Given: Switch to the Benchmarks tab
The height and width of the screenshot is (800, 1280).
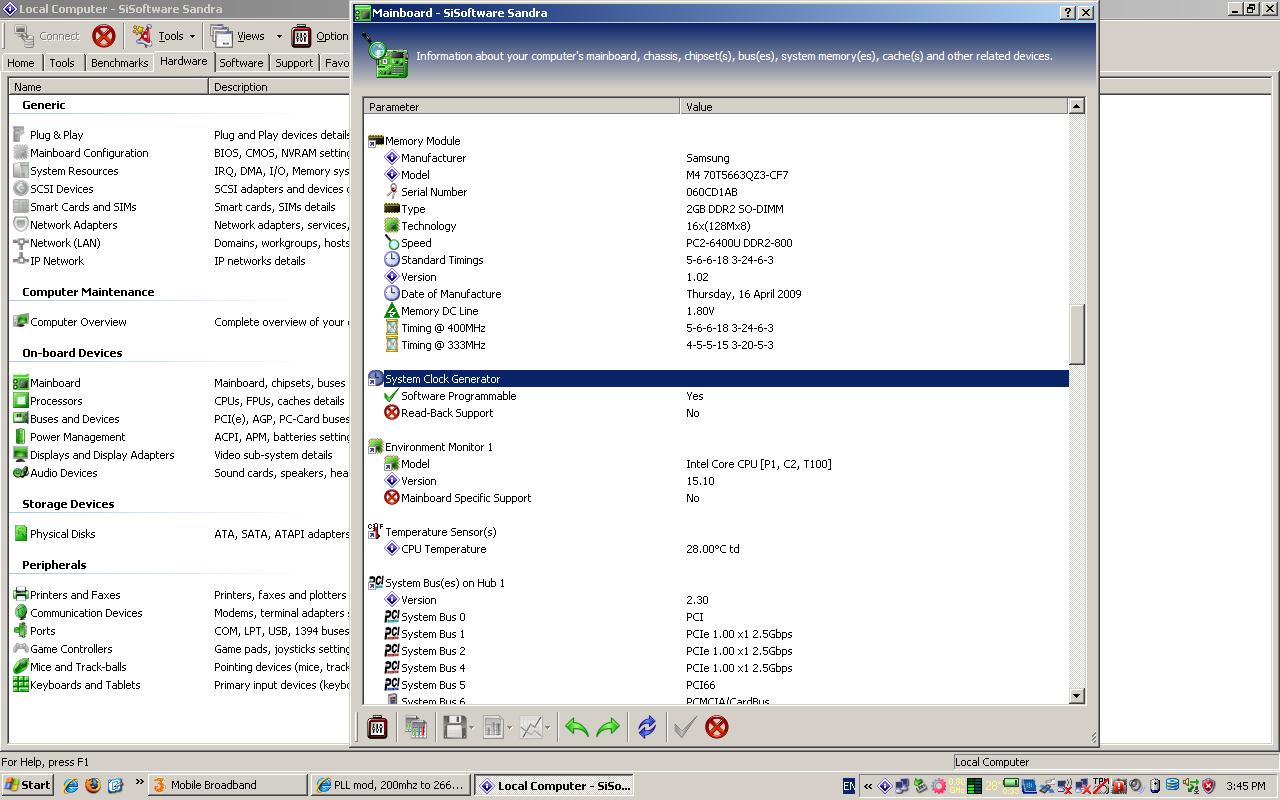Looking at the screenshot, I should tap(120, 62).
